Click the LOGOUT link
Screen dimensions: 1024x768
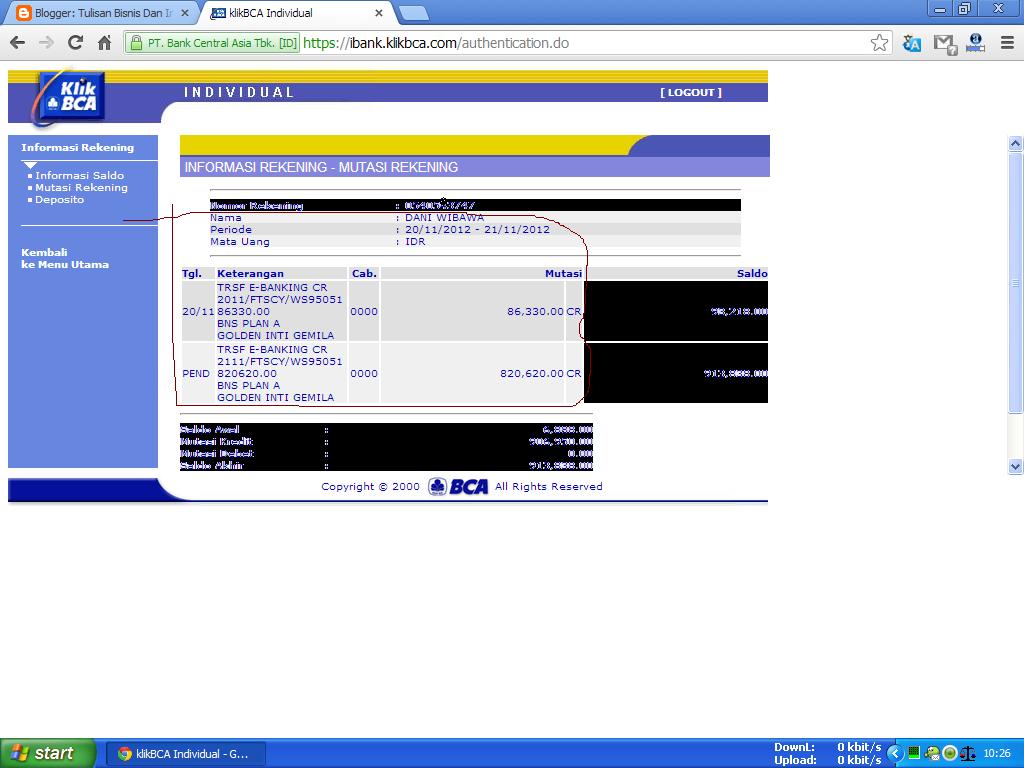(x=691, y=93)
